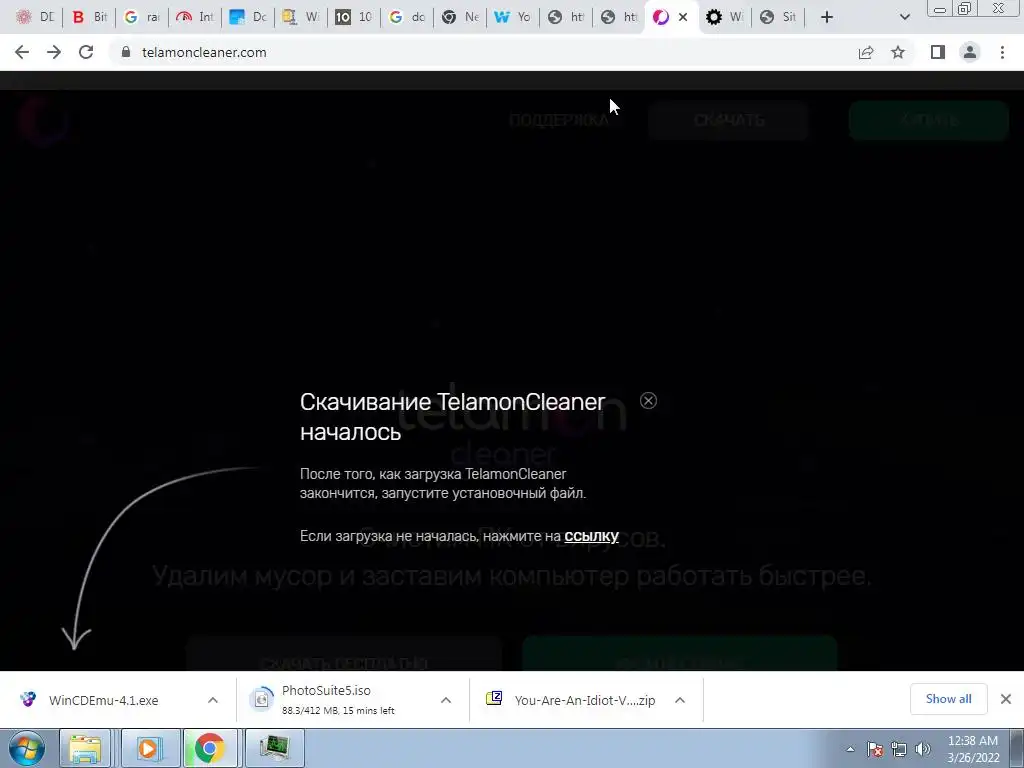The image size is (1024, 768).
Task: Open network tray icon
Action: click(899, 749)
